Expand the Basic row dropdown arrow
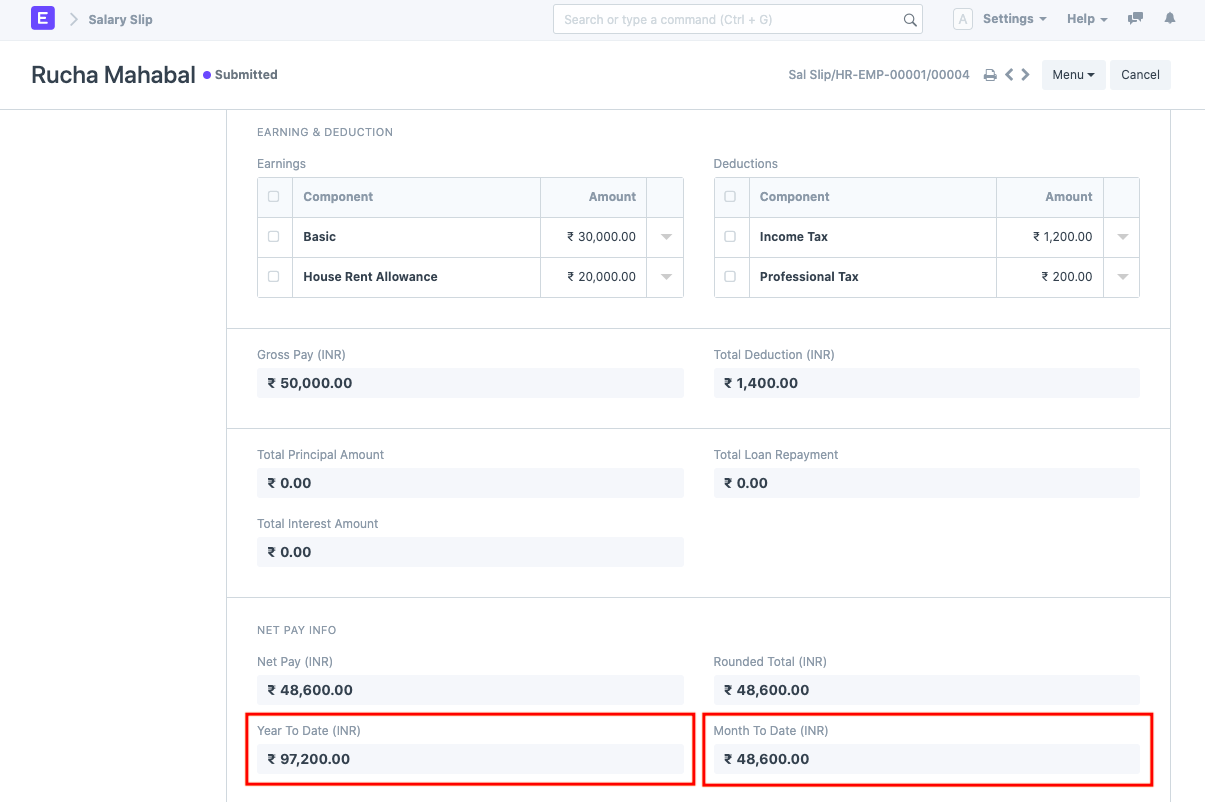Image resolution: width=1205 pixels, height=802 pixels. (x=666, y=237)
